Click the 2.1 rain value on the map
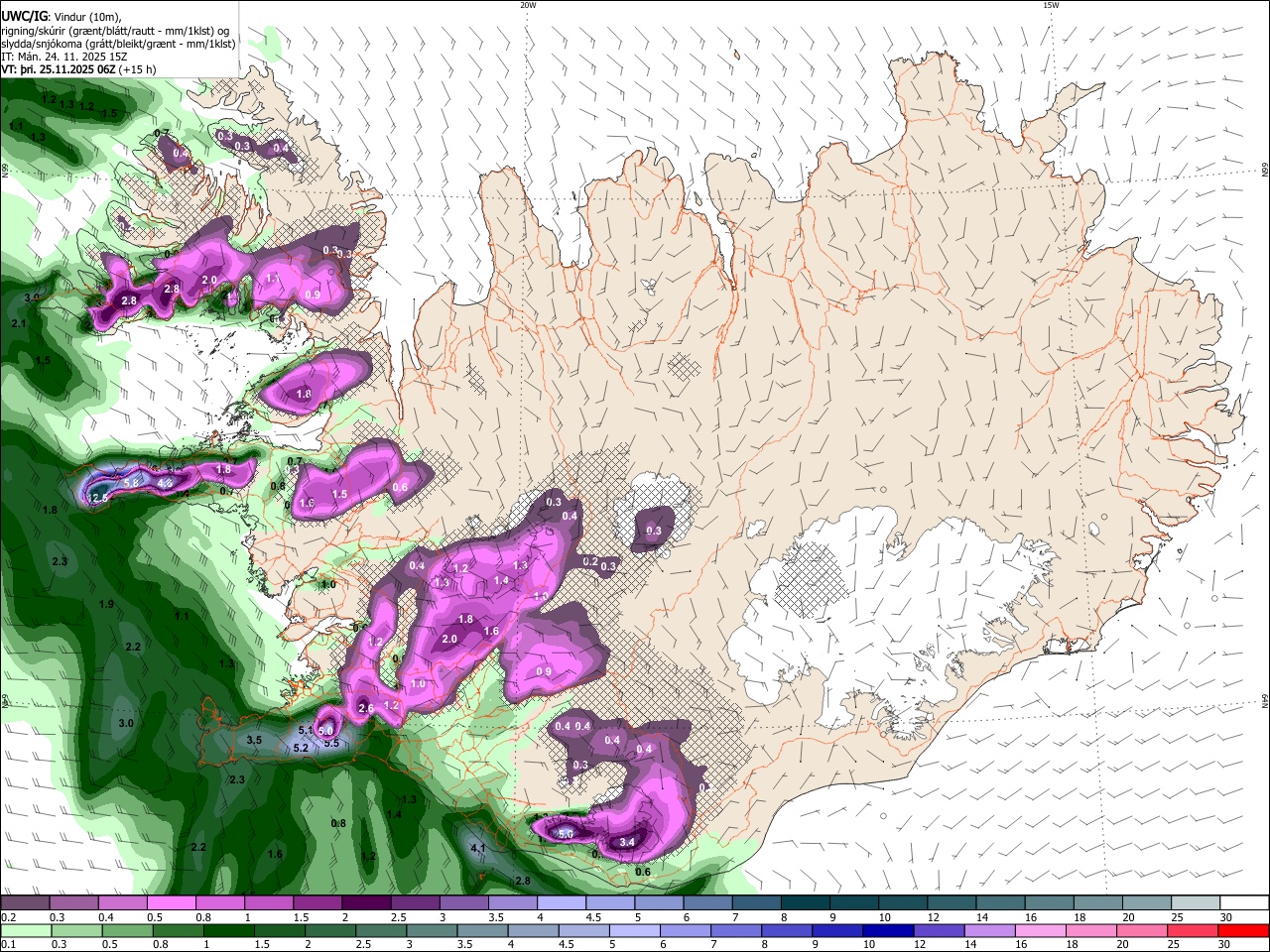This screenshot has height=952, width=1270. click(18, 324)
